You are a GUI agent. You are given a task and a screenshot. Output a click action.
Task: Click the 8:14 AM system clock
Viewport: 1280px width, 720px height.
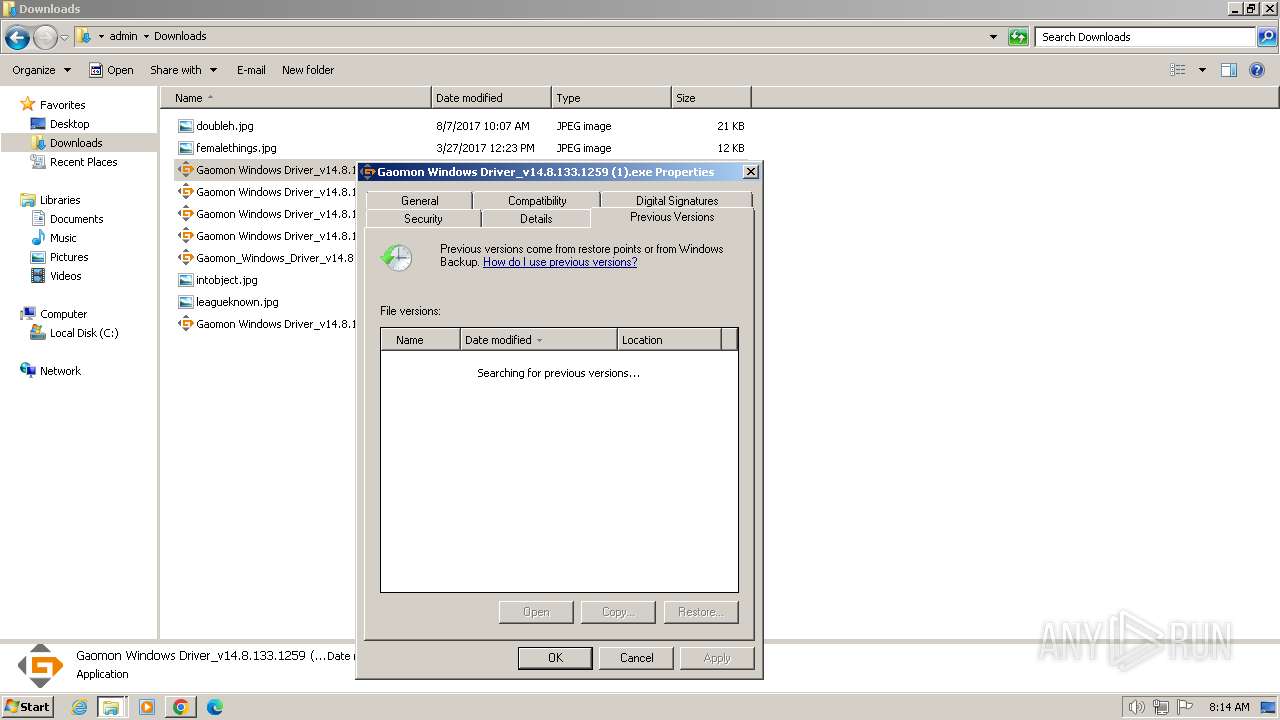(x=1229, y=707)
